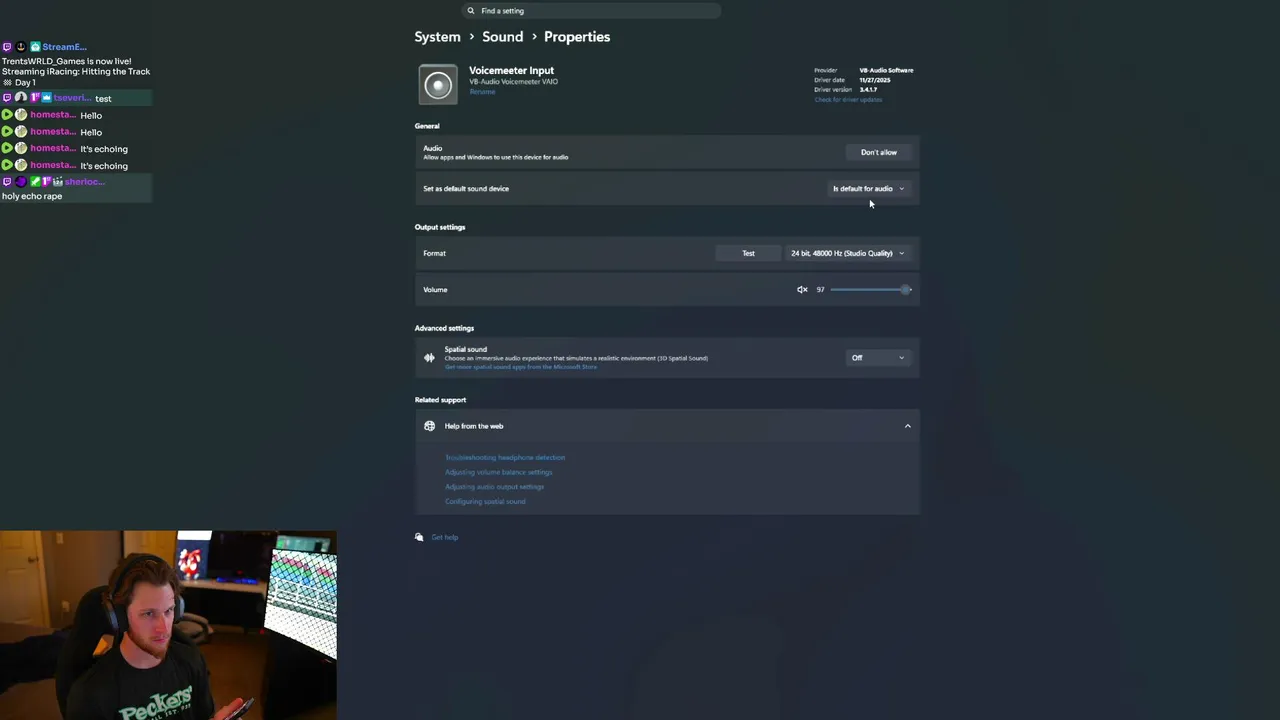Click the Help from the web globe icon
Image resolution: width=1280 pixels, height=720 pixels.
pos(429,426)
